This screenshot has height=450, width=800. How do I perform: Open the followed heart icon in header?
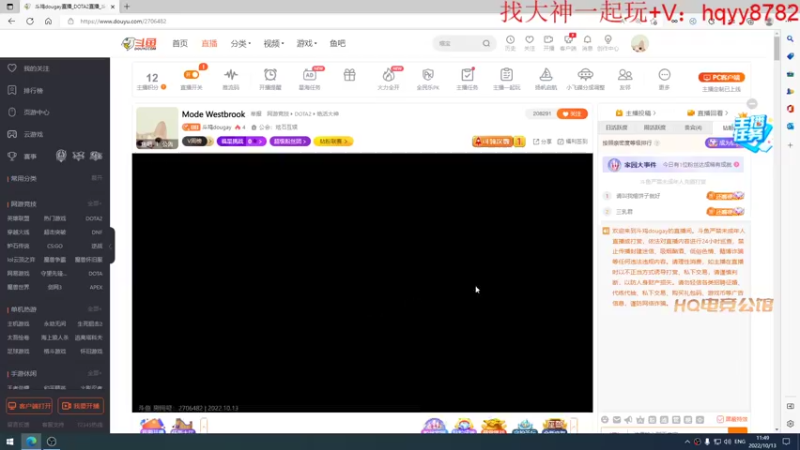tap(530, 40)
